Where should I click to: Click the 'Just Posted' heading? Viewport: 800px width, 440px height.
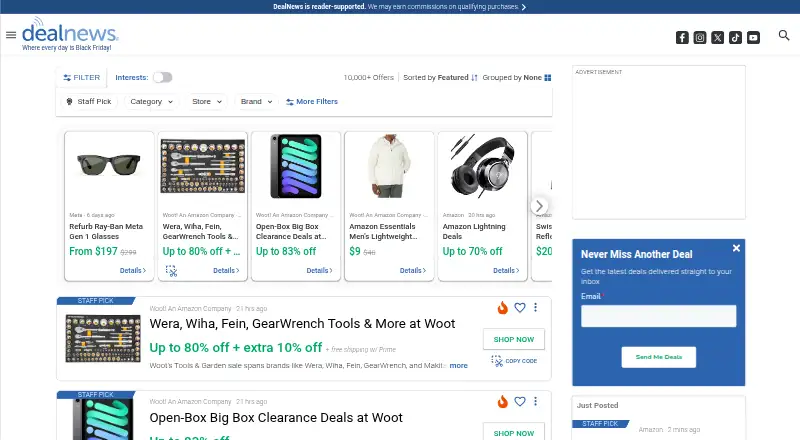597,405
